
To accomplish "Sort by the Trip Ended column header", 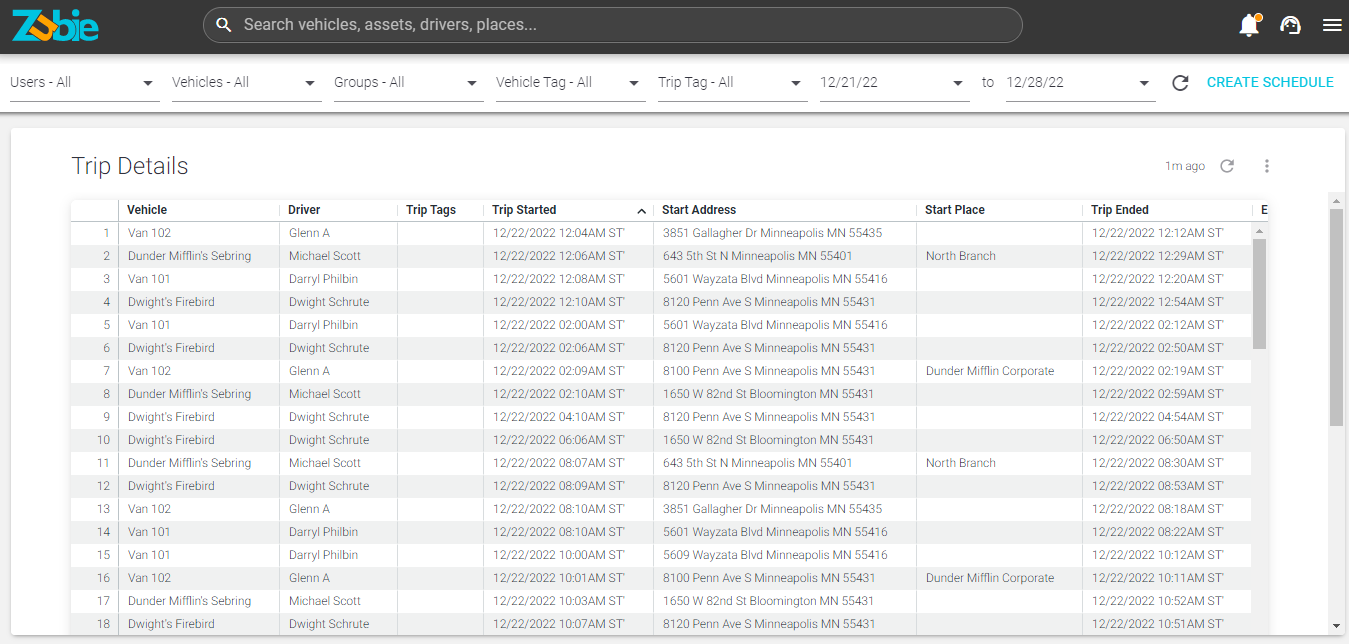I will 1120,210.
